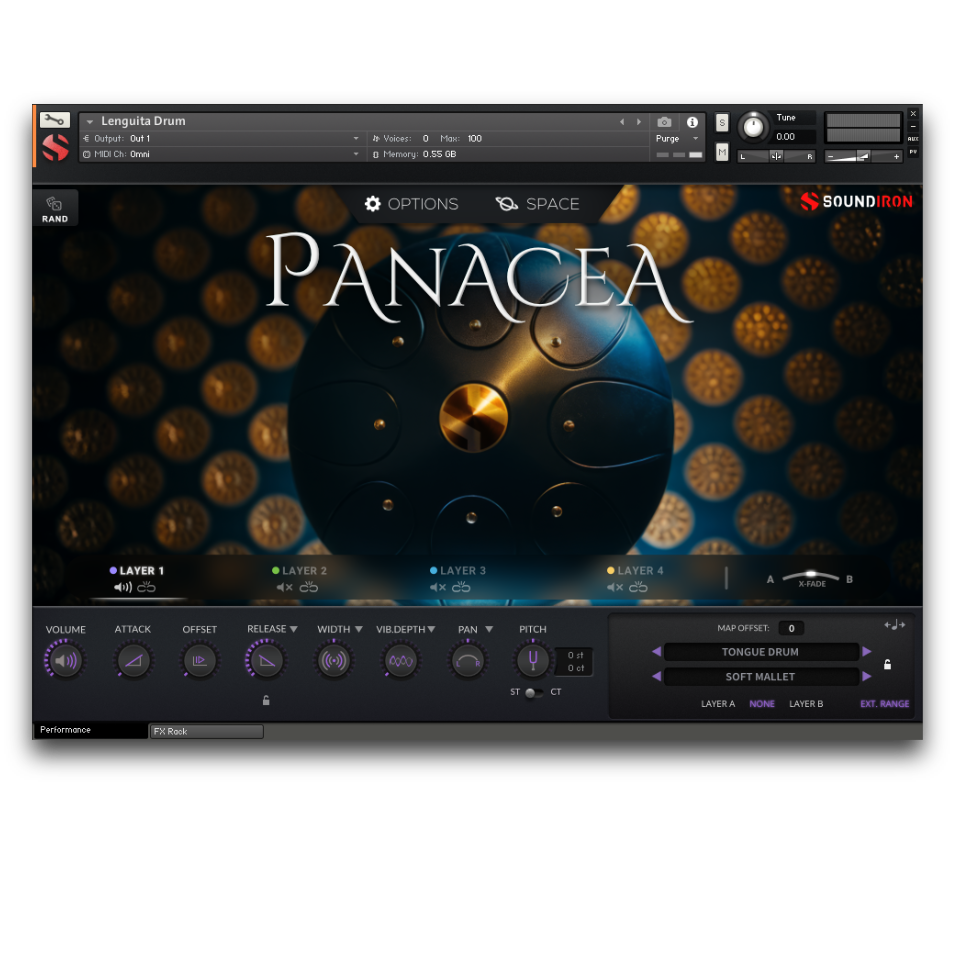Open the snapshot camera view
Viewport: 971px width, 970px height.
point(664,122)
